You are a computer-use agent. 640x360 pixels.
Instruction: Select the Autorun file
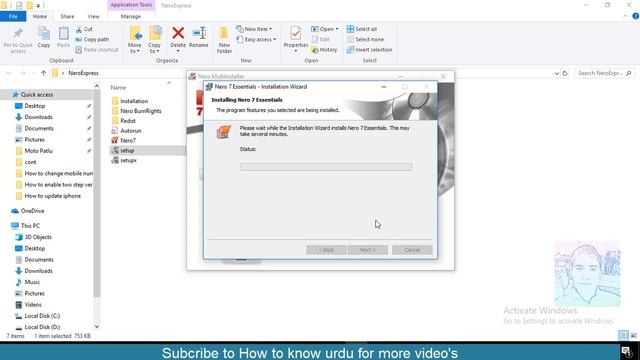coord(126,131)
